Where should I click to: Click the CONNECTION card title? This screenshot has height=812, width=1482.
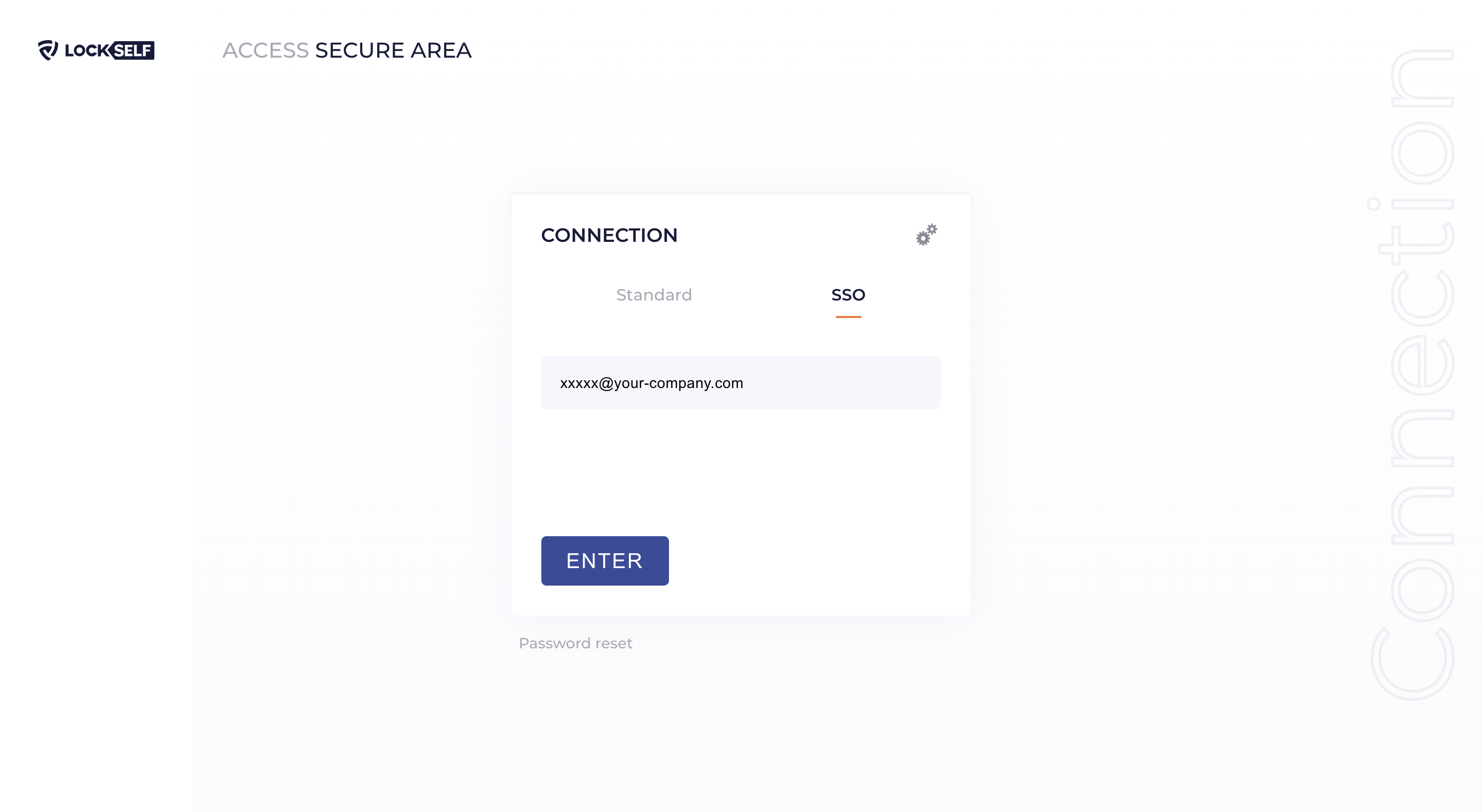609,235
